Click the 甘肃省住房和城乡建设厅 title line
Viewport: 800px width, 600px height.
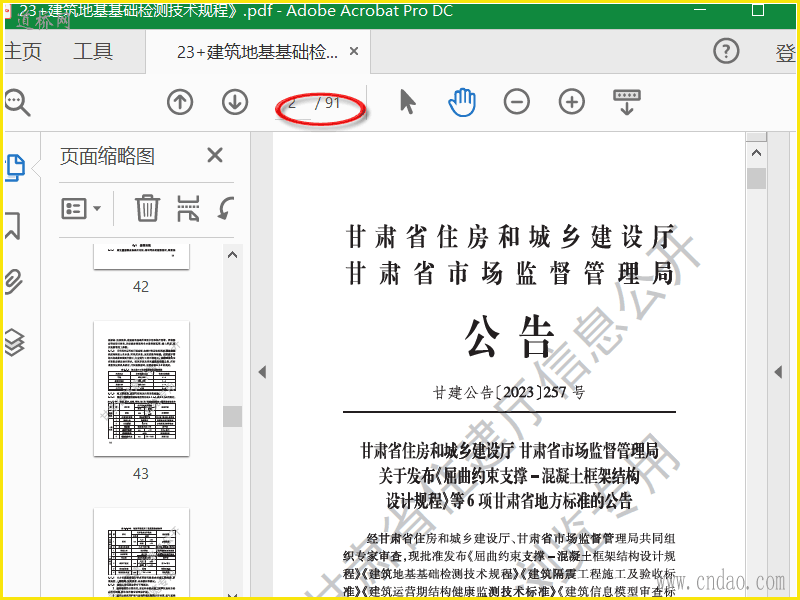[510, 237]
